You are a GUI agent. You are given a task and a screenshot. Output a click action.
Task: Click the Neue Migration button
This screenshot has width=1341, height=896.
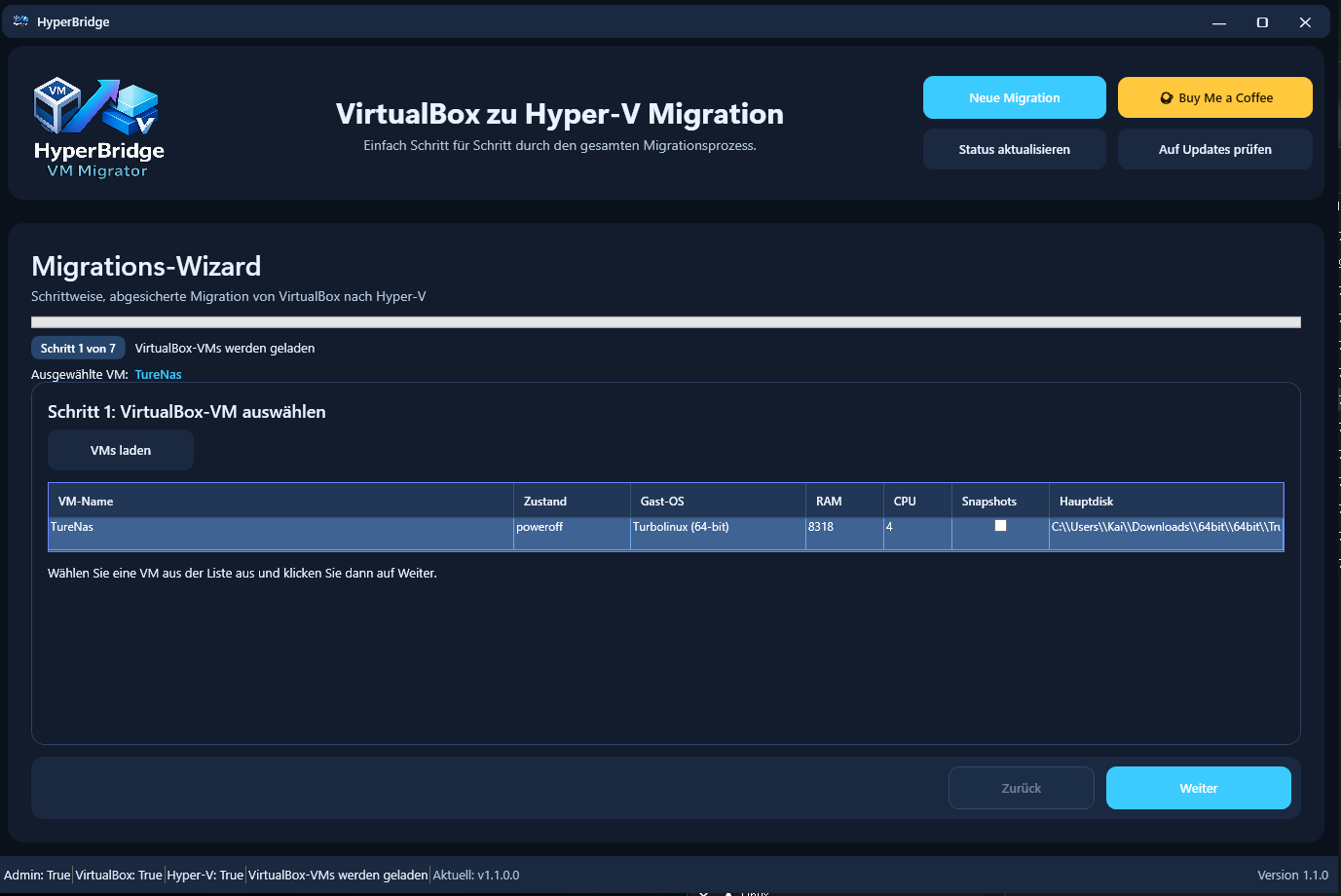1014,96
